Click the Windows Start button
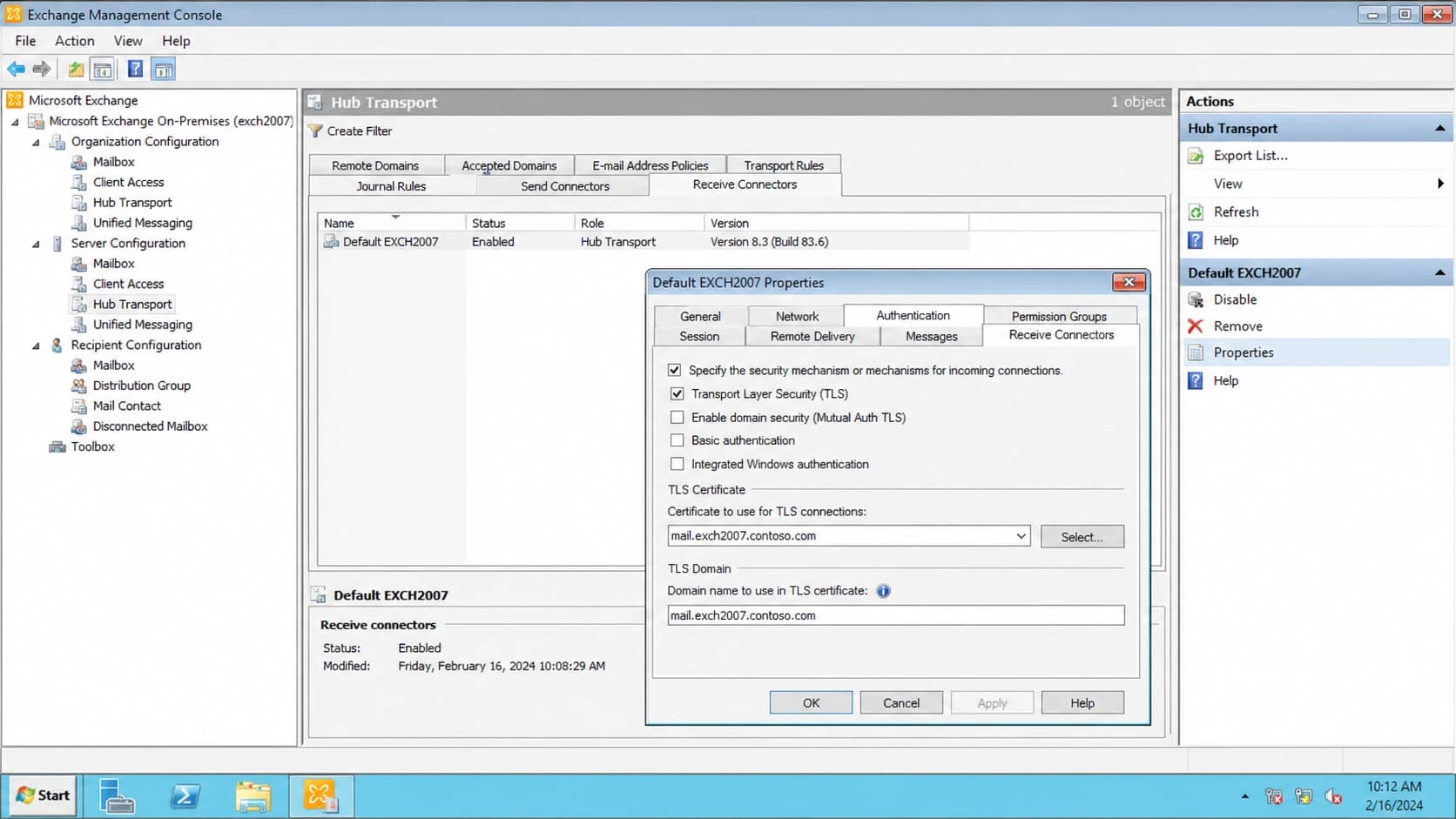 coord(43,796)
